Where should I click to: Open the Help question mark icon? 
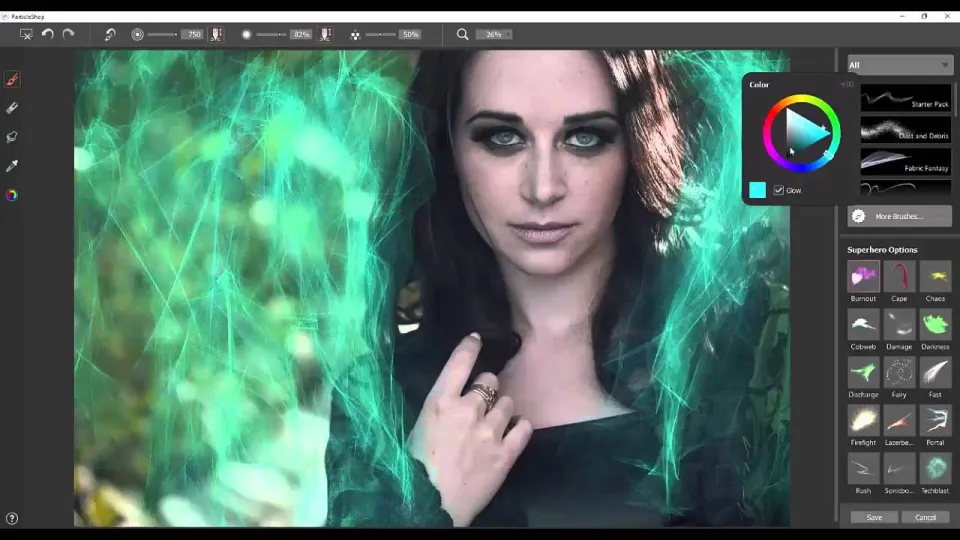pyautogui.click(x=12, y=519)
